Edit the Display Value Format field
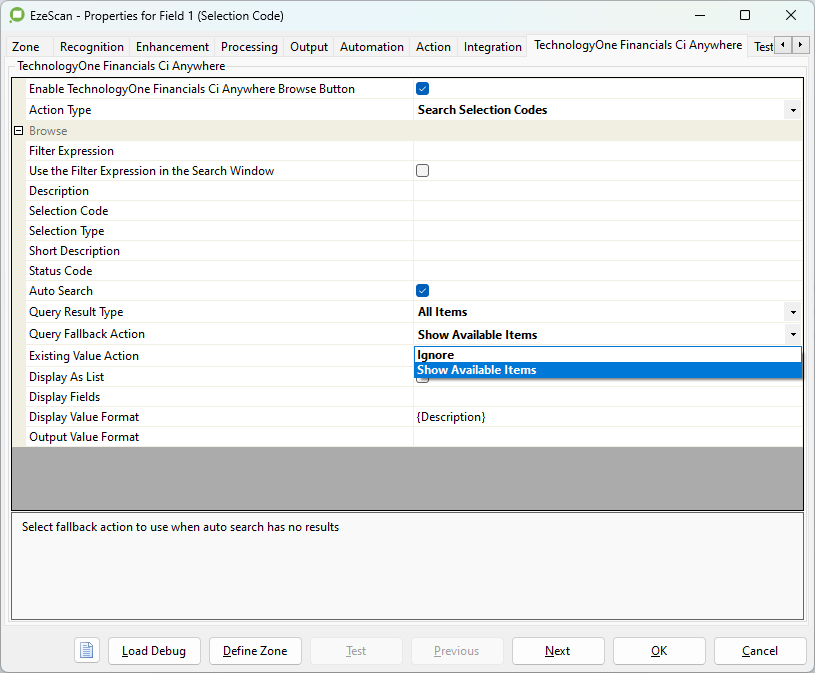 pos(607,417)
